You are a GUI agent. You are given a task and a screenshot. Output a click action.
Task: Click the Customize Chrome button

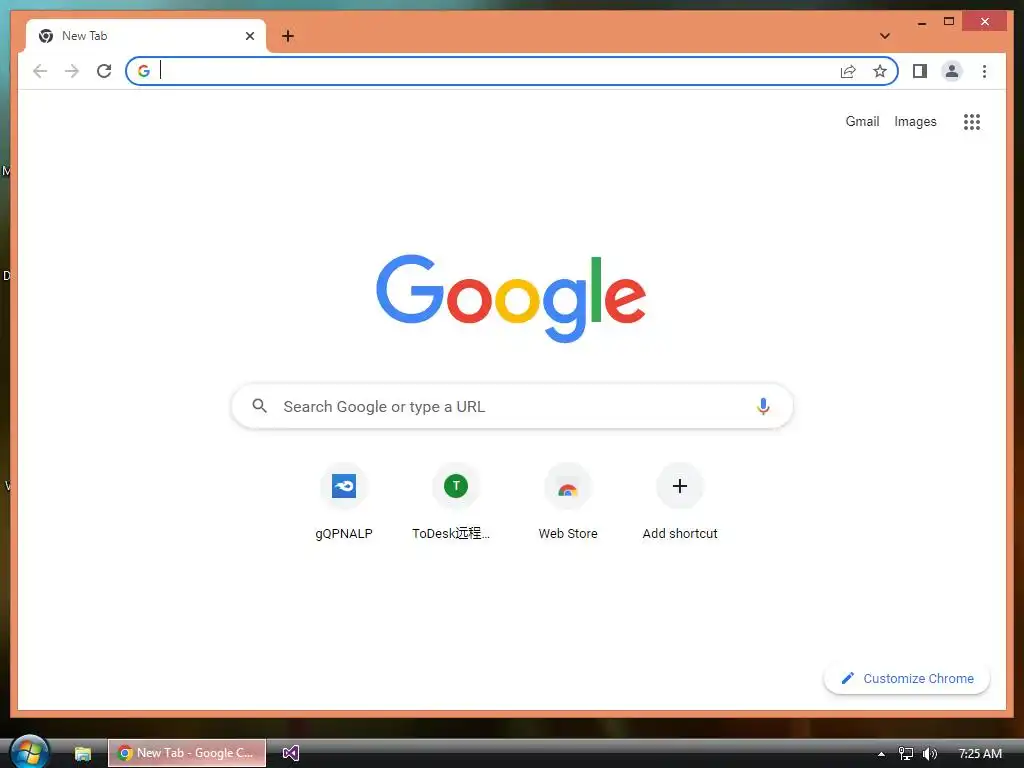click(x=907, y=679)
